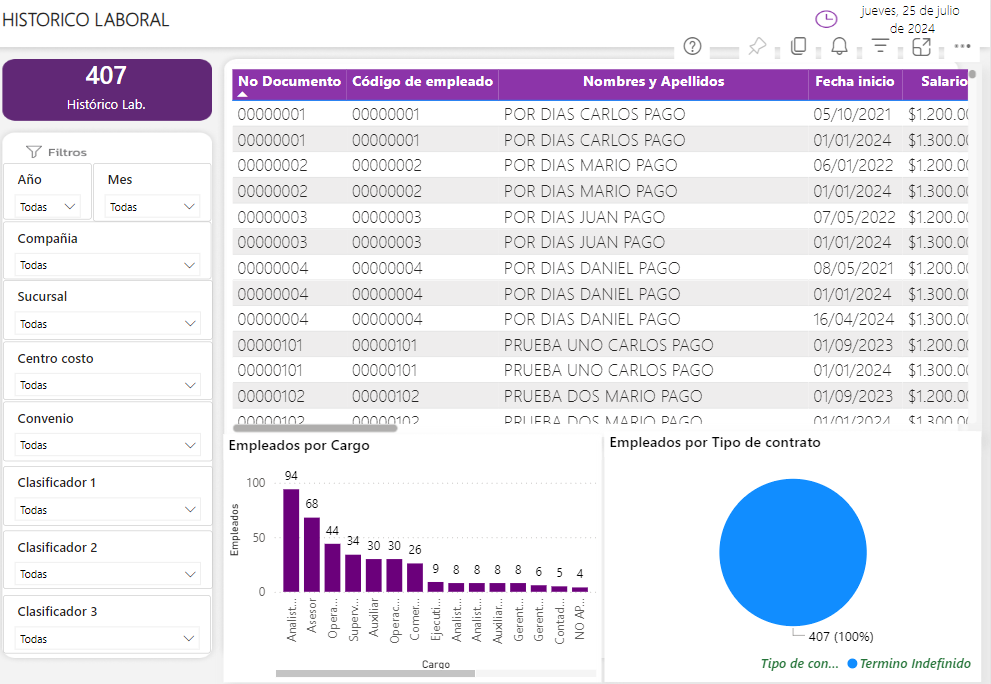Viewport: 991px width, 684px height.
Task: Click the tallest bar labeled 94
Action: [x=291, y=540]
